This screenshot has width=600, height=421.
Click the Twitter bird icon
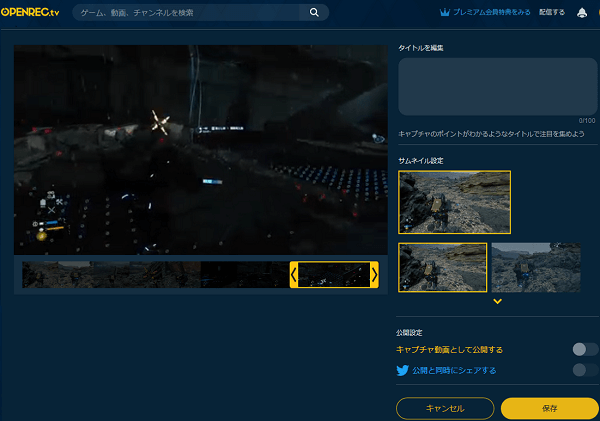[x=403, y=370]
